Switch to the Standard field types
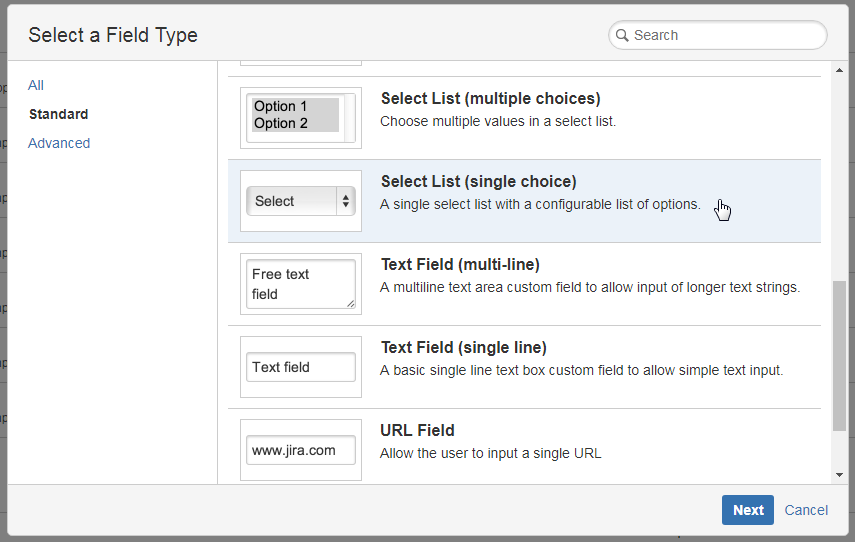Viewport: 855px width, 542px height. click(x=58, y=114)
